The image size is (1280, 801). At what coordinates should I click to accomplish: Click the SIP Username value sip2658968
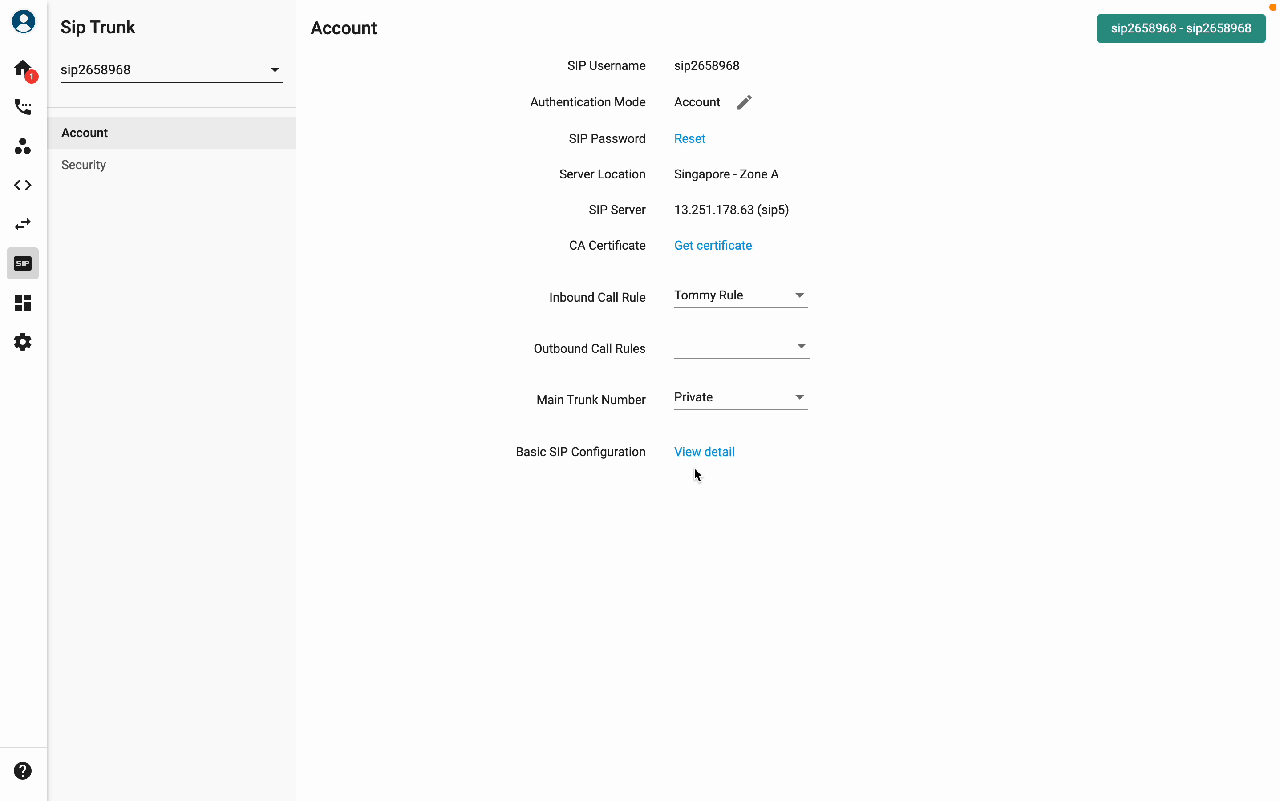tap(707, 66)
